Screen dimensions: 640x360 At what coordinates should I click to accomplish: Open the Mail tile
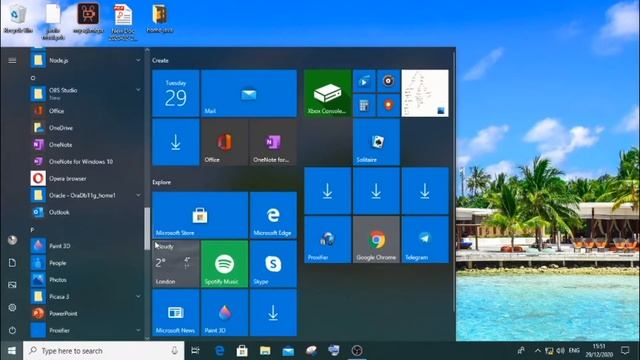click(x=249, y=93)
